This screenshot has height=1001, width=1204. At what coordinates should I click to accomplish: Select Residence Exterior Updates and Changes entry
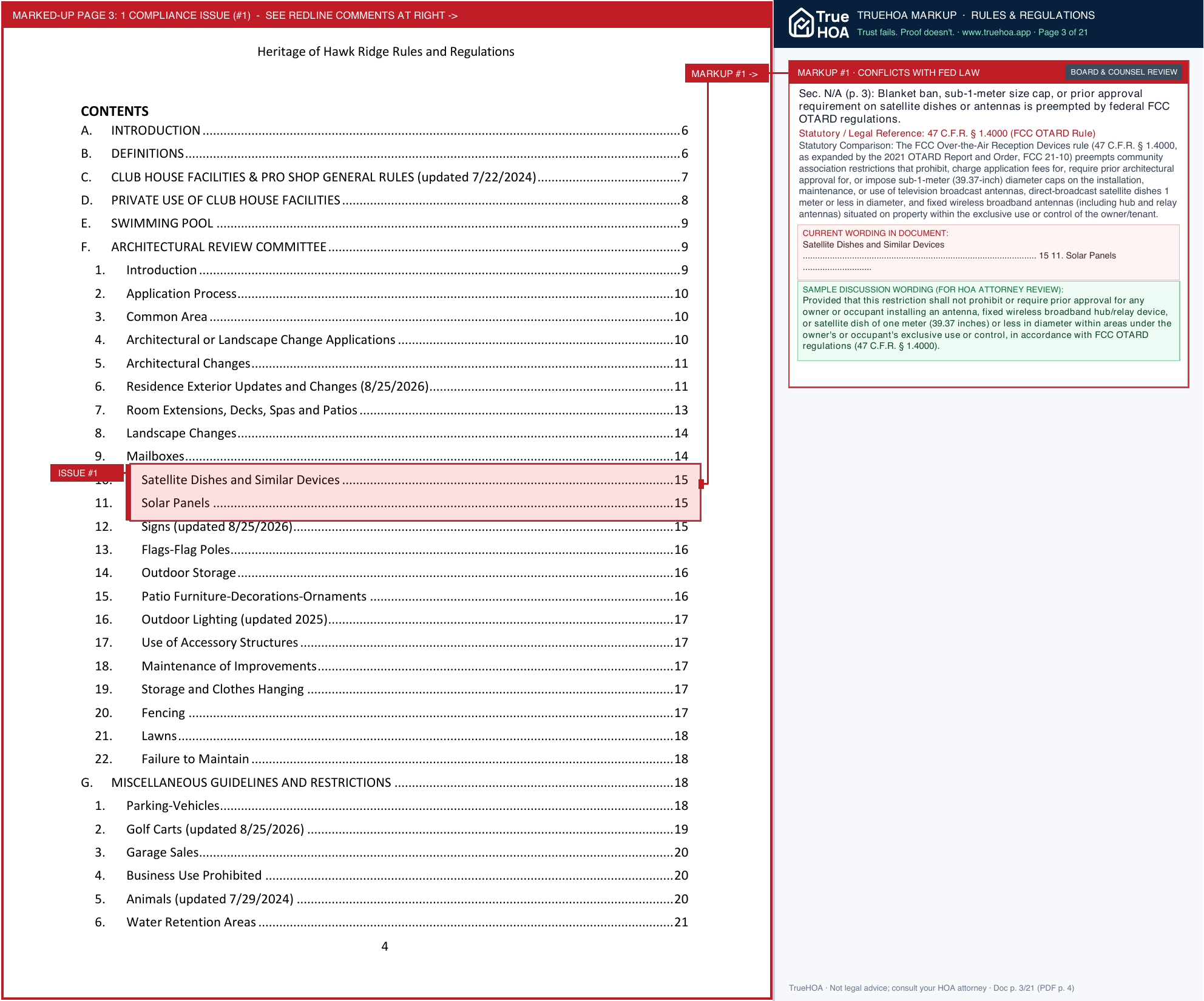pos(391,386)
